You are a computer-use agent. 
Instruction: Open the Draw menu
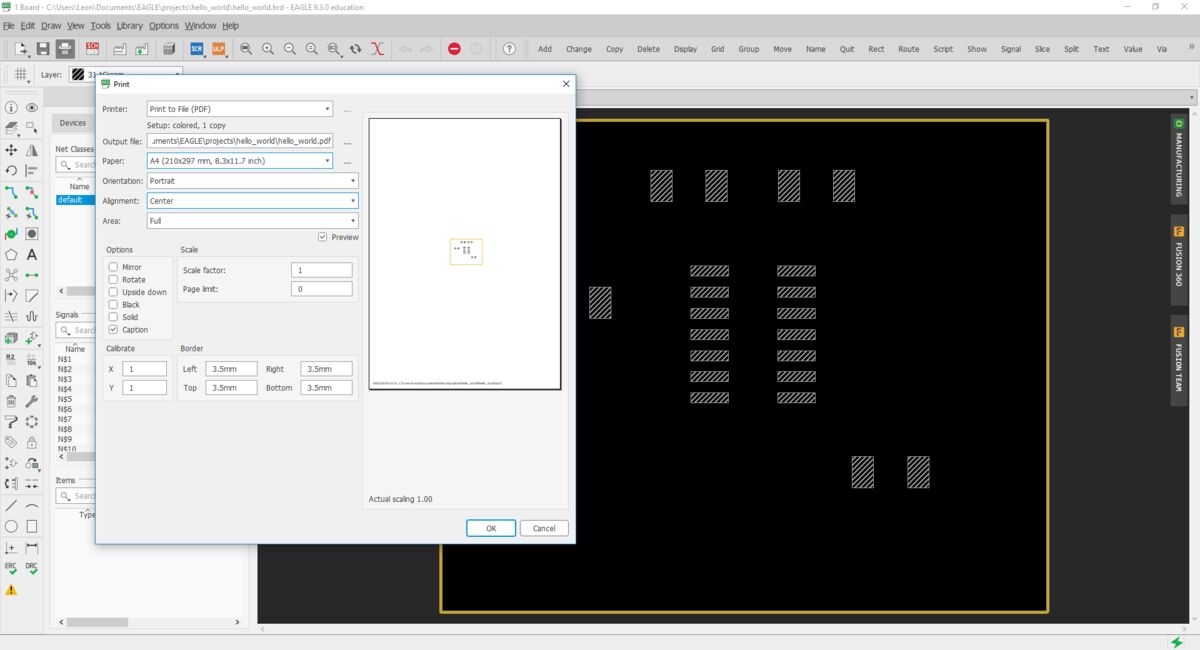pyautogui.click(x=50, y=25)
